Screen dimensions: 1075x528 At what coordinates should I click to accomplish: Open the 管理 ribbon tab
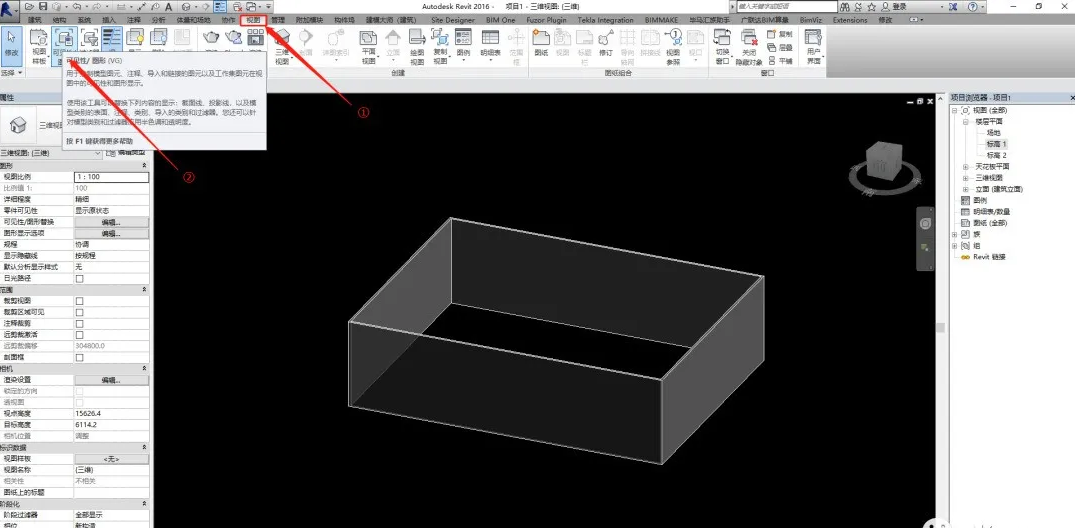278,20
